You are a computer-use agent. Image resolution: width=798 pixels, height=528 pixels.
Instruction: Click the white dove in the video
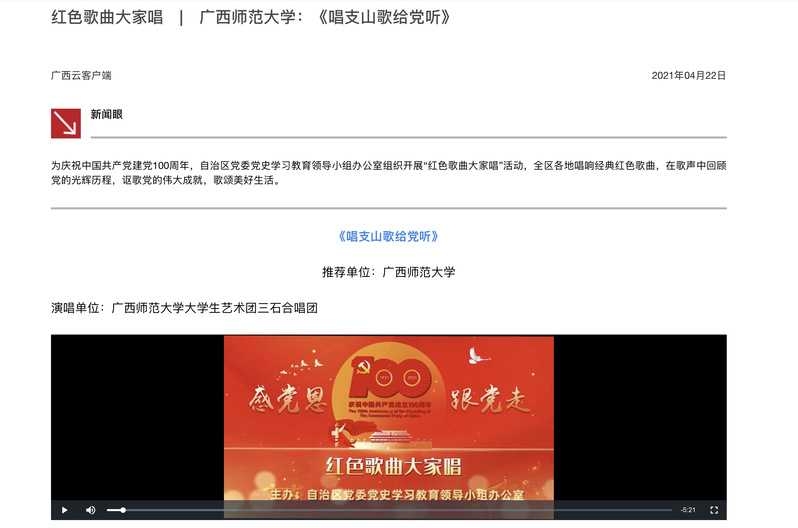pyautogui.click(x=476, y=355)
